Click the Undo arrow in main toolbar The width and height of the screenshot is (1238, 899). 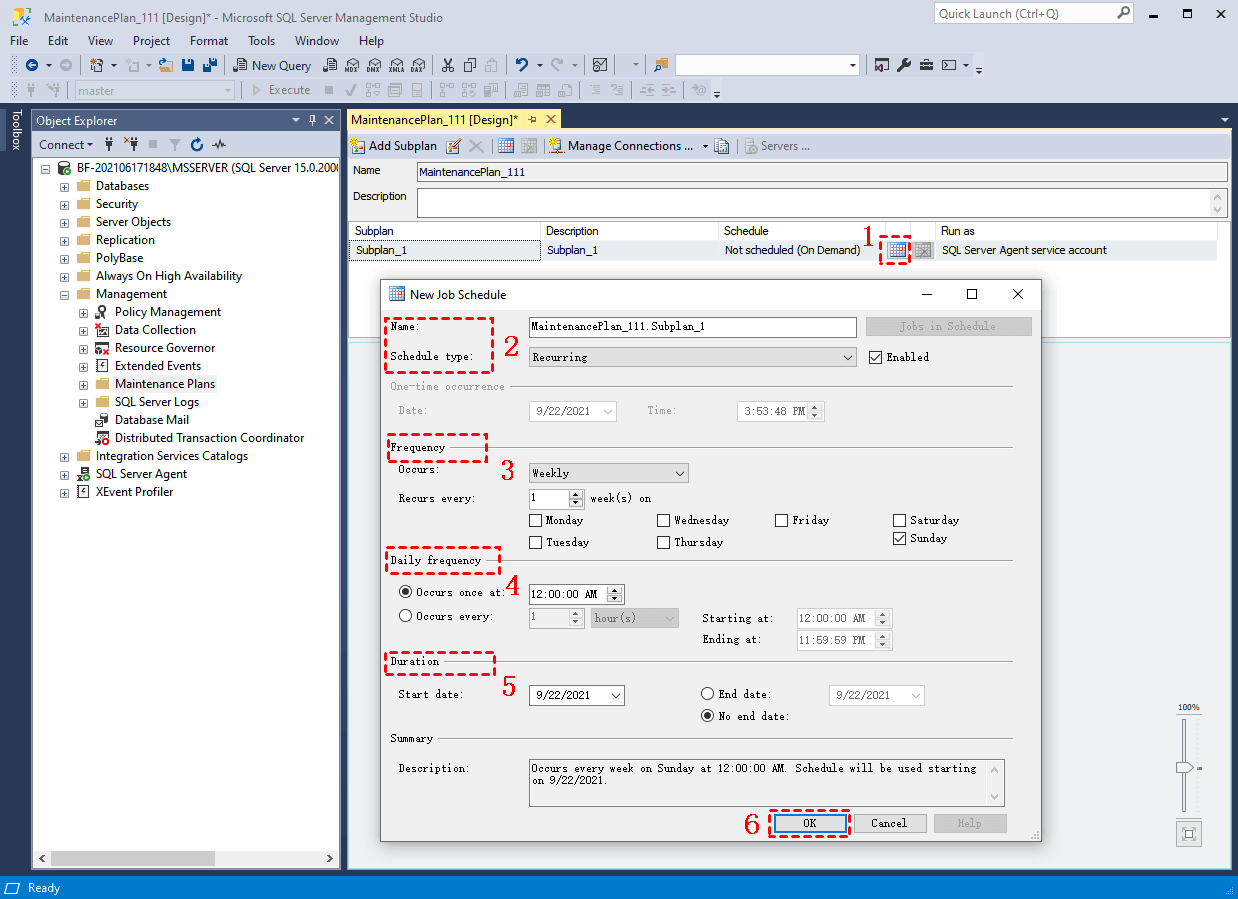tap(521, 65)
